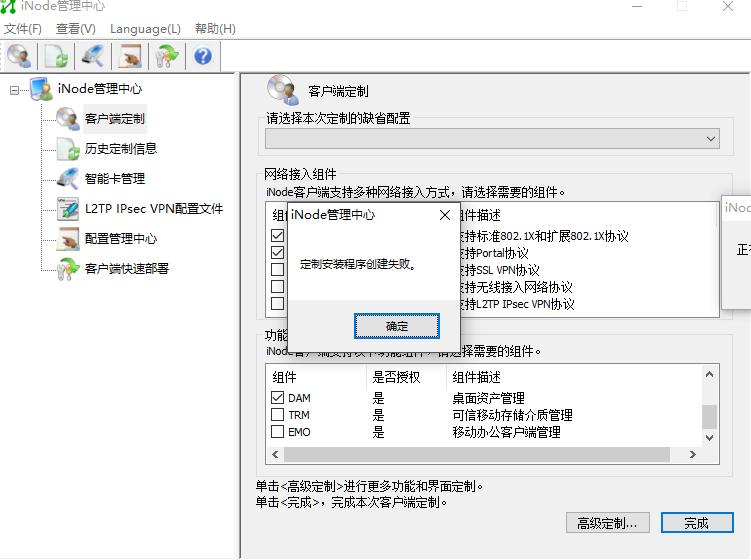Check the TRM component checkbox
The image size is (751, 560).
point(277,414)
